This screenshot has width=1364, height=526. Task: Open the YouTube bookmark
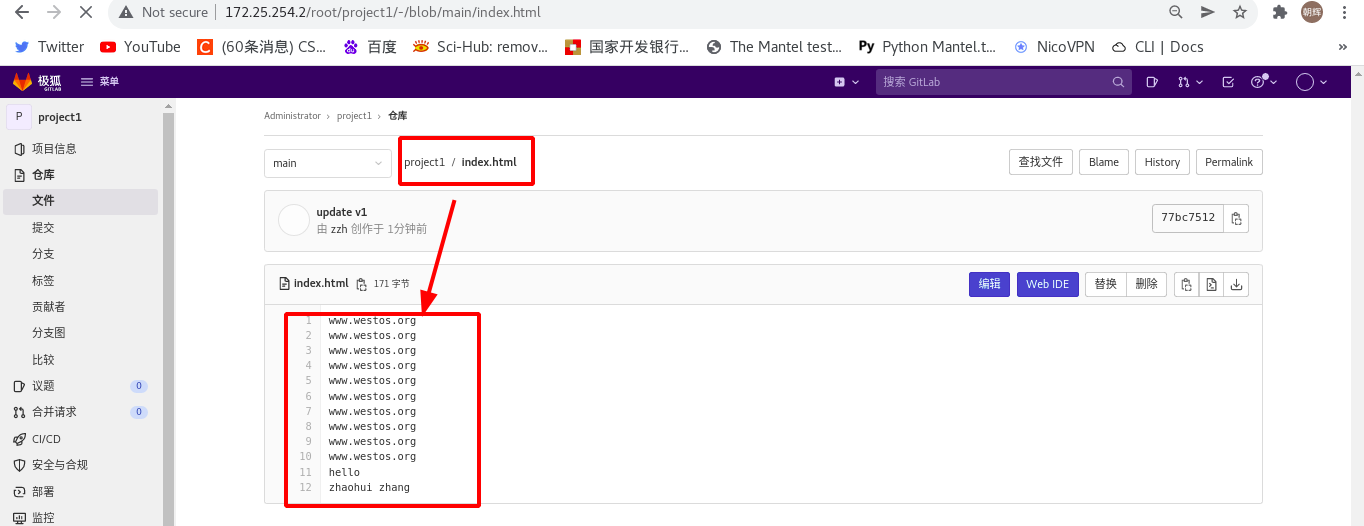tap(140, 47)
